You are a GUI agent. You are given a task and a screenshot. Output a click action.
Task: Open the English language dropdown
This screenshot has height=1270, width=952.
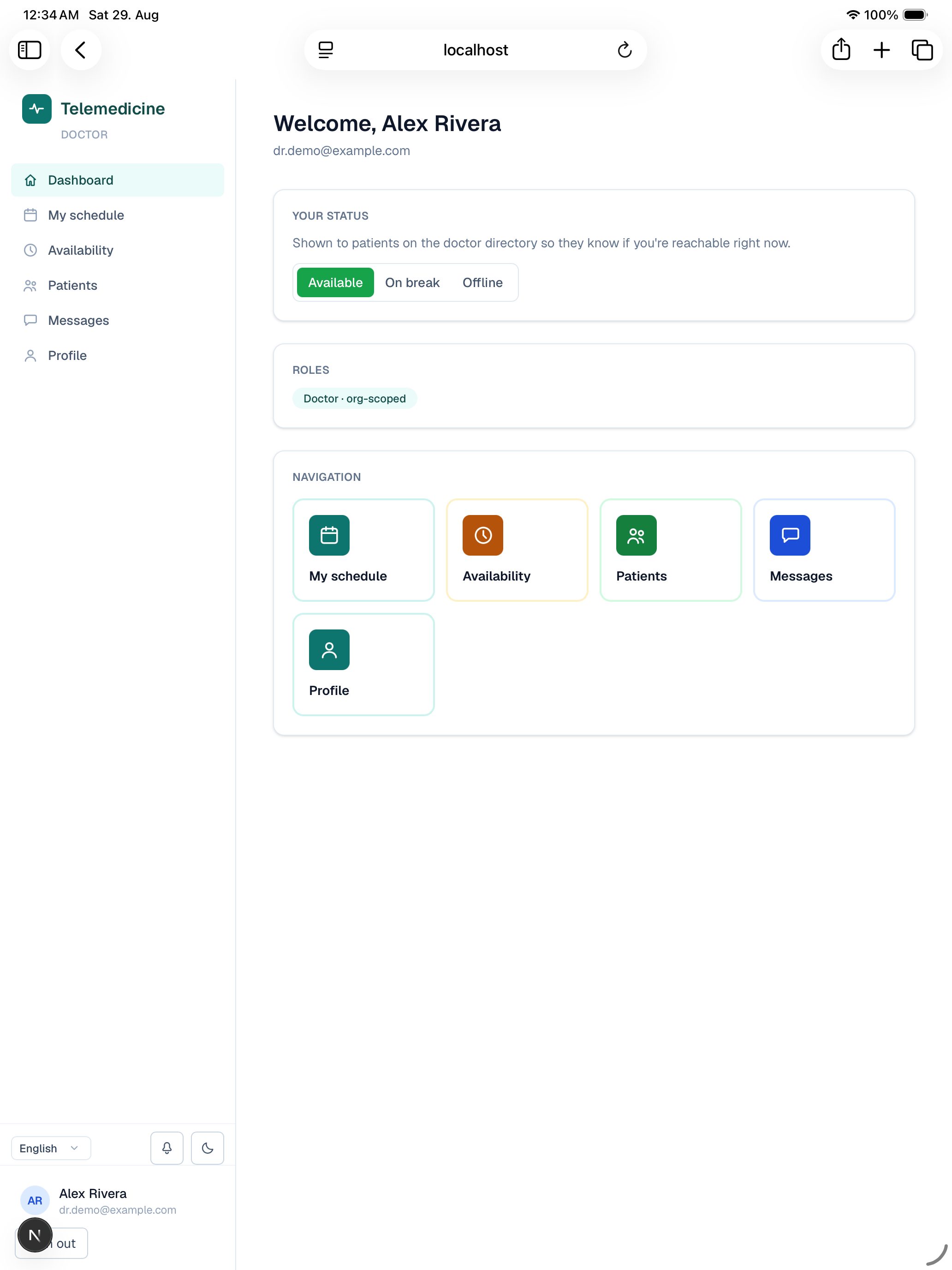click(x=51, y=1148)
